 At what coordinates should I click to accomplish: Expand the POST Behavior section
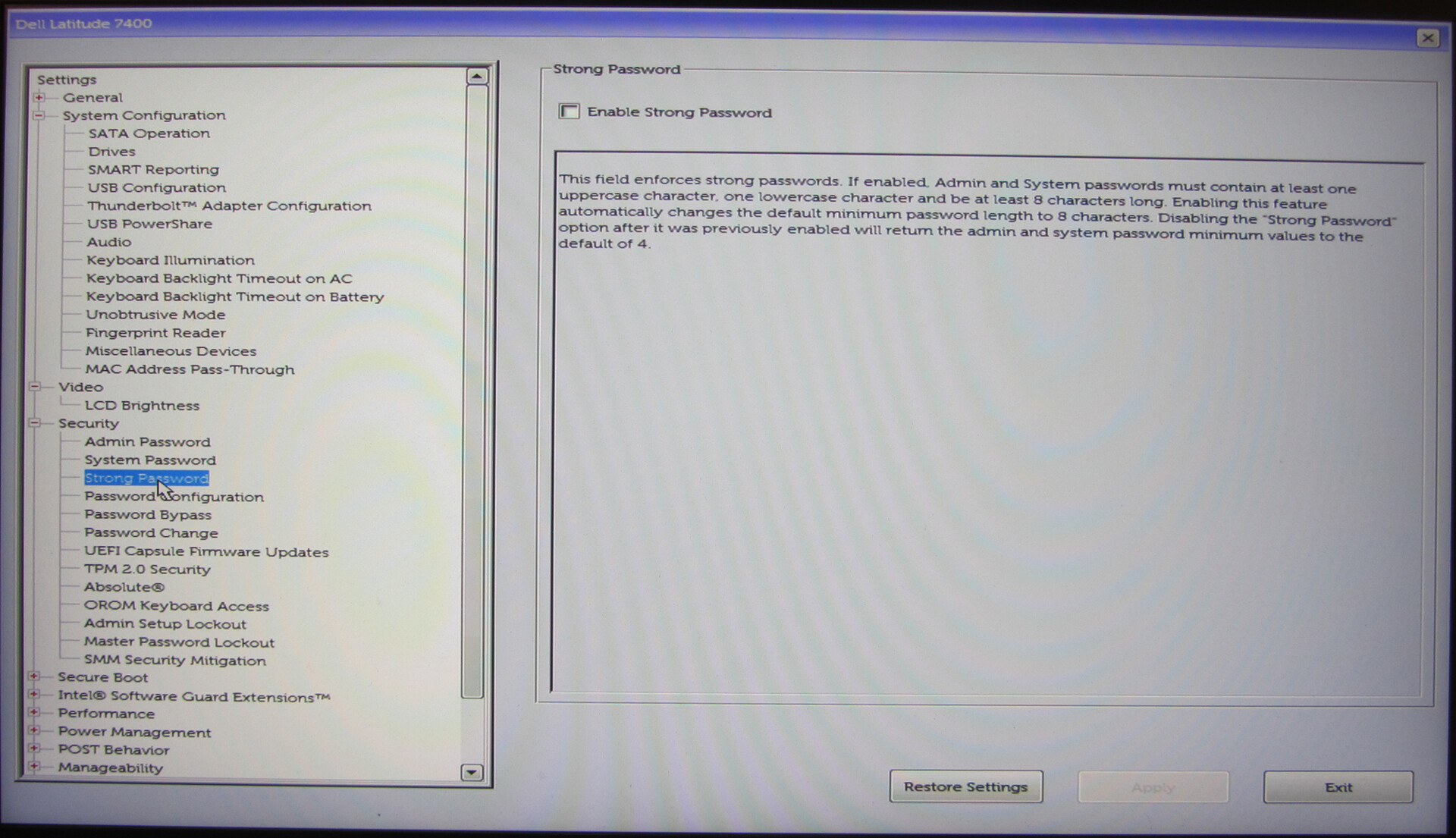34,749
